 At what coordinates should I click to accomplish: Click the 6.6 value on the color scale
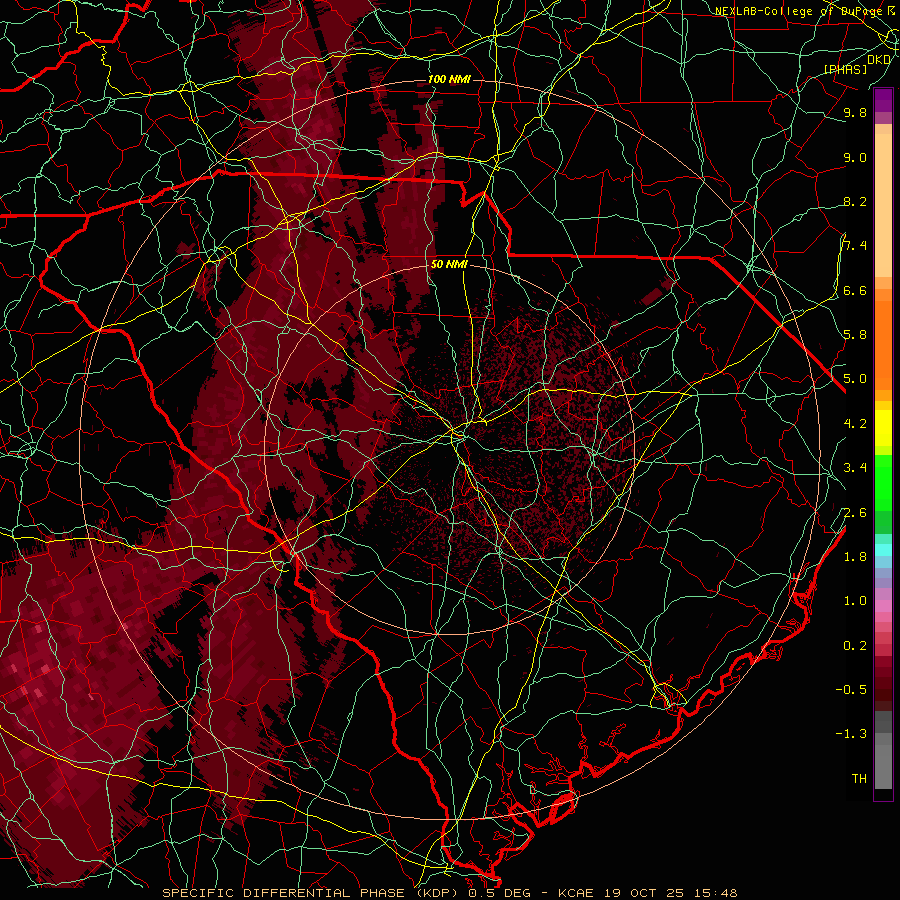pos(855,290)
